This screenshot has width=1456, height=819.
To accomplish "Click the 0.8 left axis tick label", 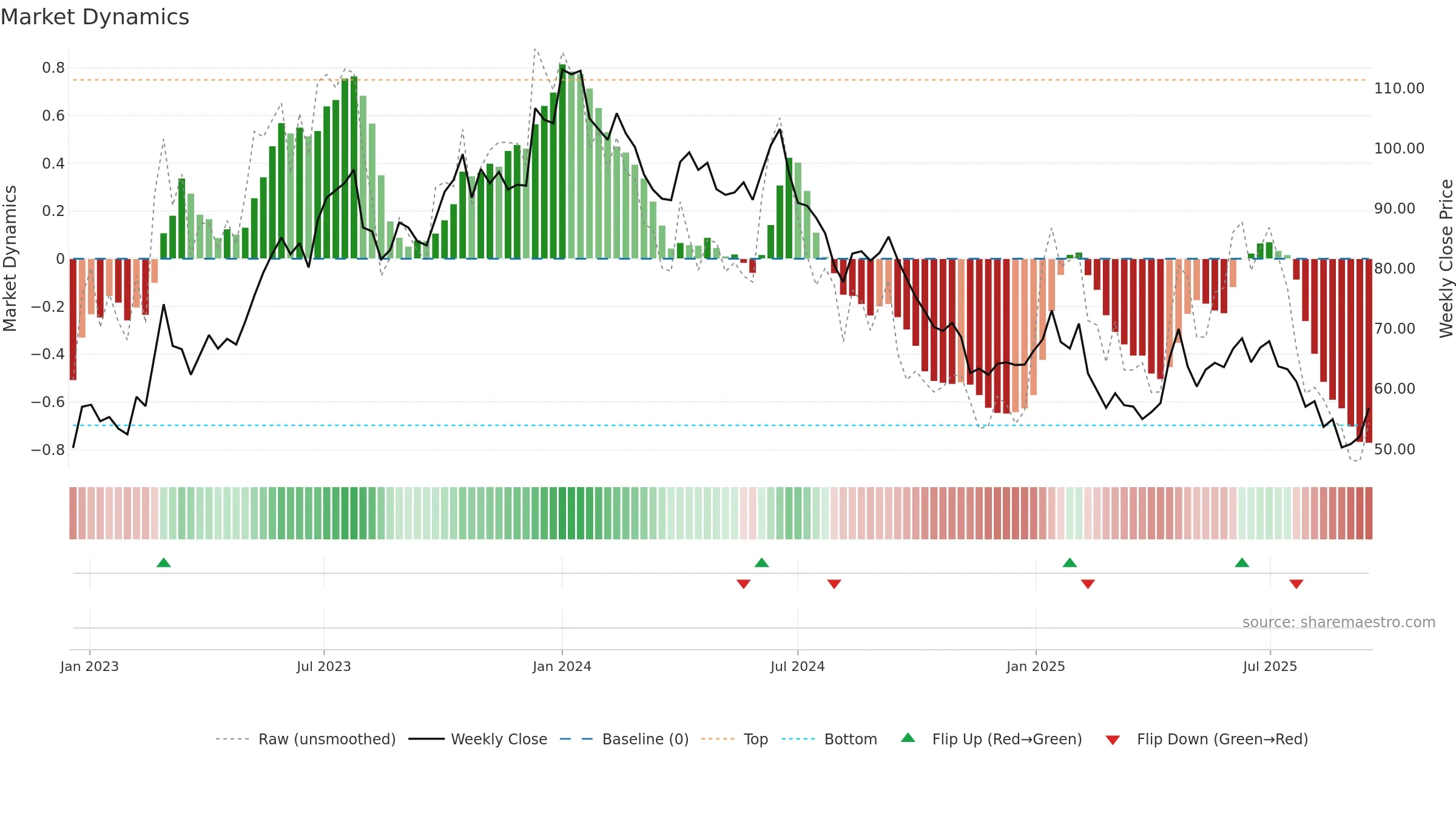I will tap(53, 68).
